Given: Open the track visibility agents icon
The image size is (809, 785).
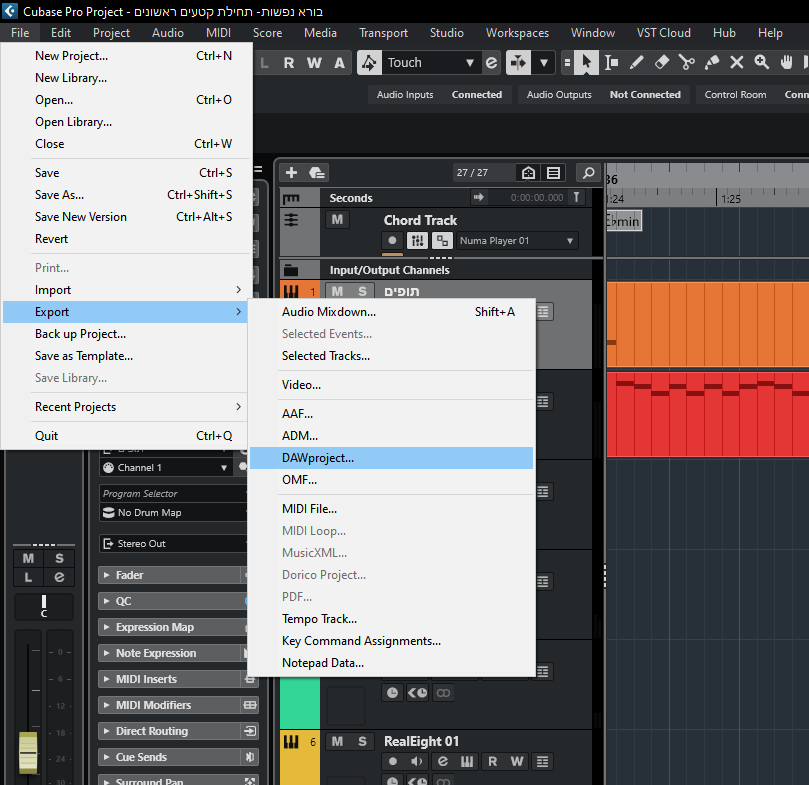Looking at the screenshot, I should (528, 172).
